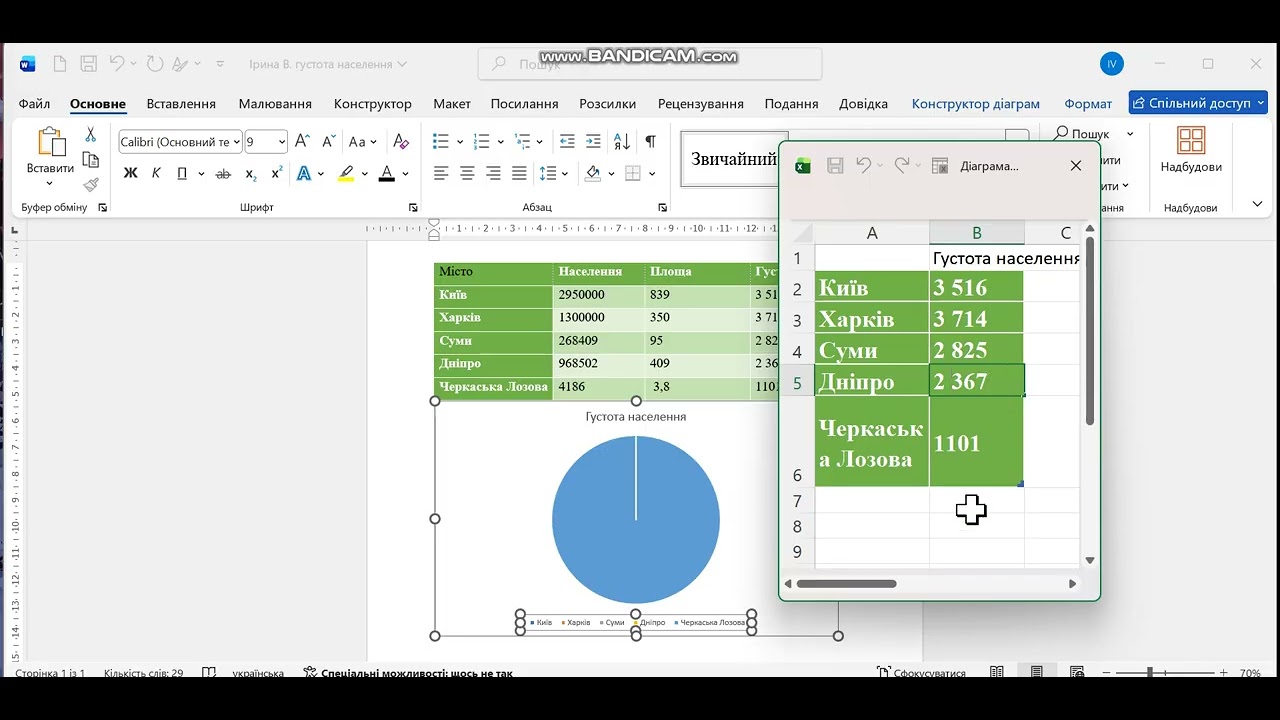Viewport: 1280px width, 720px height.
Task: Switch to Web Layout view in status bar
Action: click(1077, 673)
